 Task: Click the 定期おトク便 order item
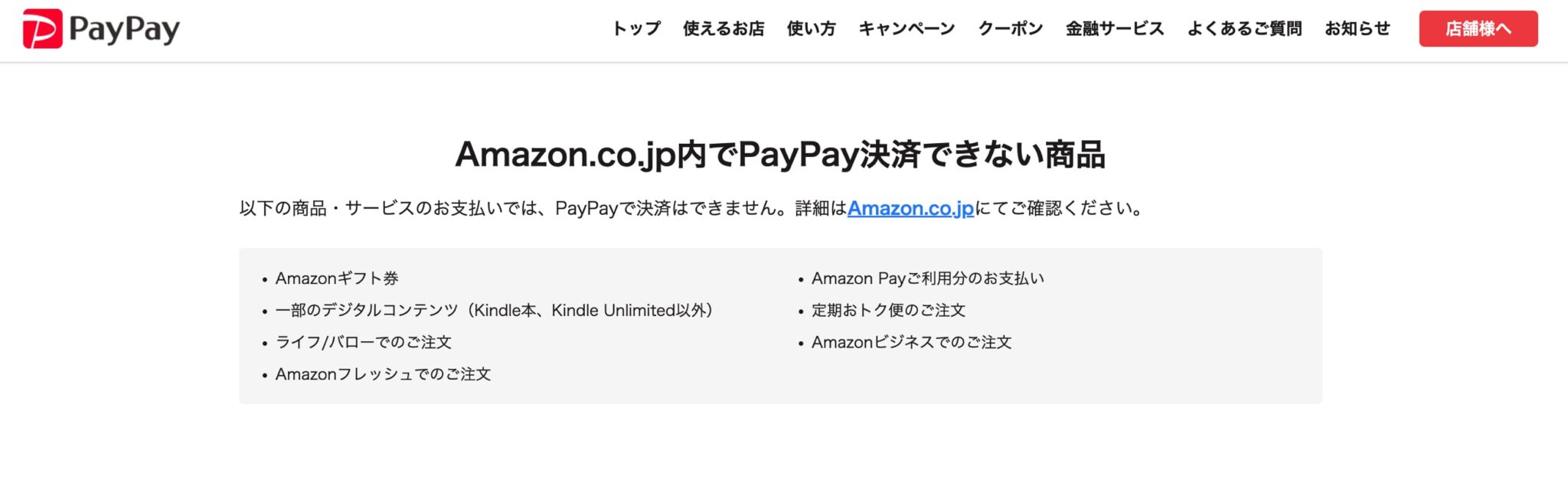pyautogui.click(x=888, y=311)
